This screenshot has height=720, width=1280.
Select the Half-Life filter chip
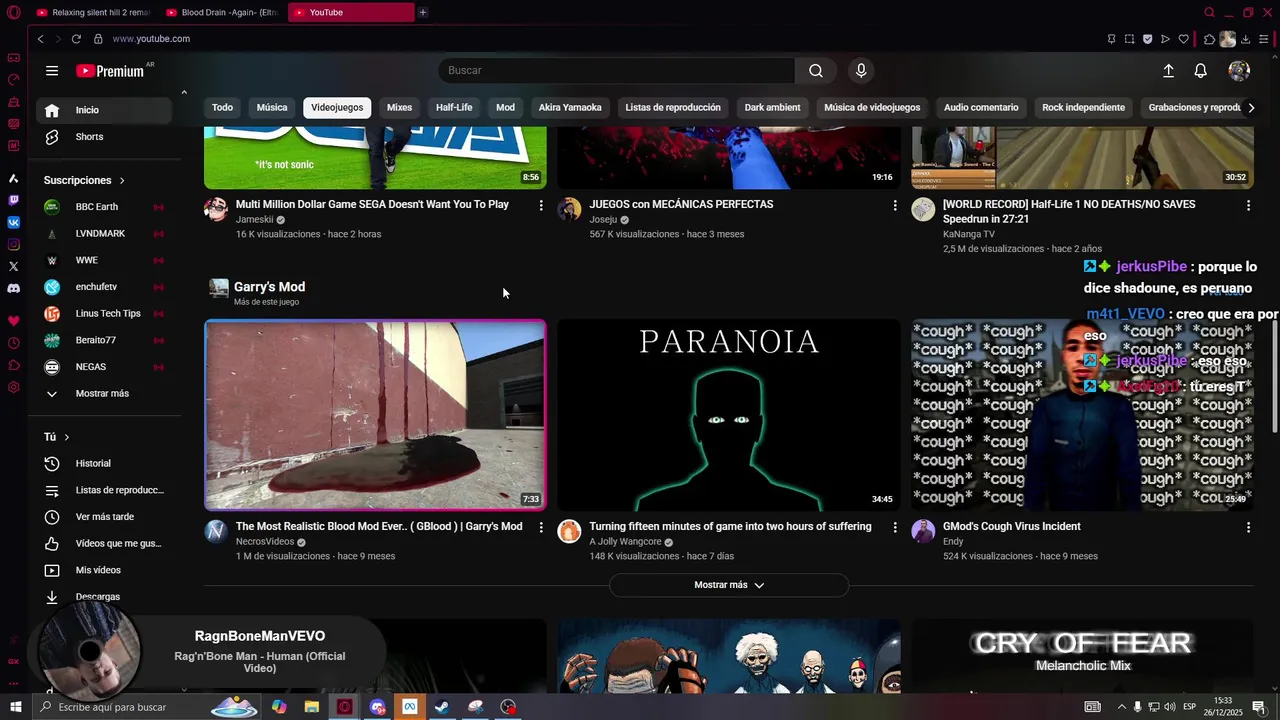click(454, 108)
